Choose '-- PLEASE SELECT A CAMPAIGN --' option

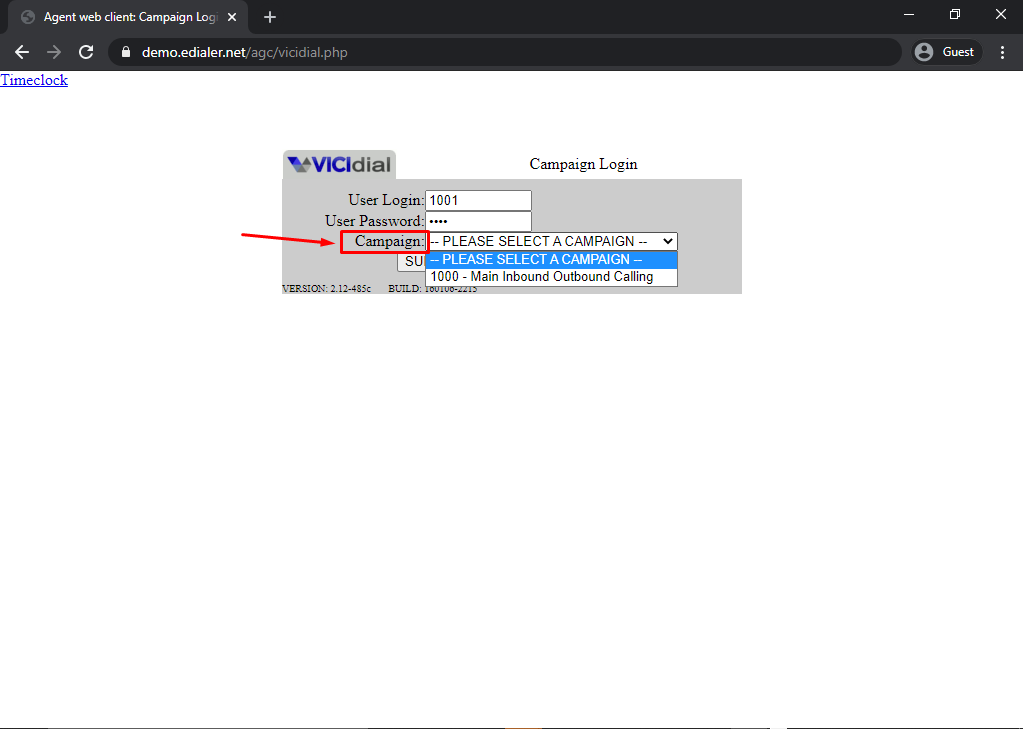(551, 259)
